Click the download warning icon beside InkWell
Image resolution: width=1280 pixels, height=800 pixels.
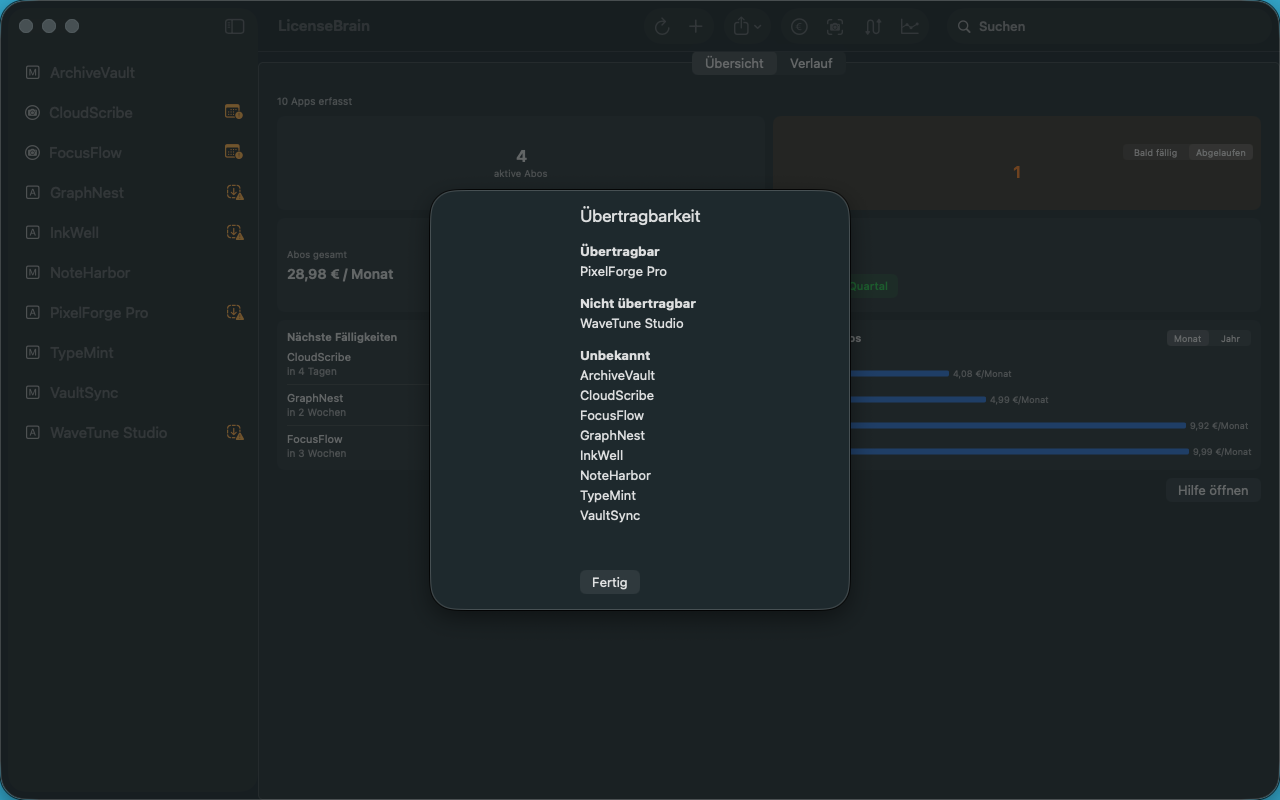point(234,232)
